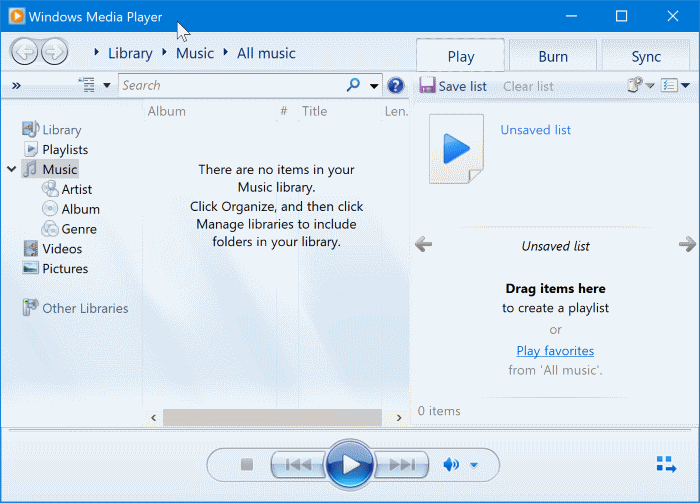Screen dimensions: 700x503
Task: Click the List options checklist icon
Action: click(669, 85)
